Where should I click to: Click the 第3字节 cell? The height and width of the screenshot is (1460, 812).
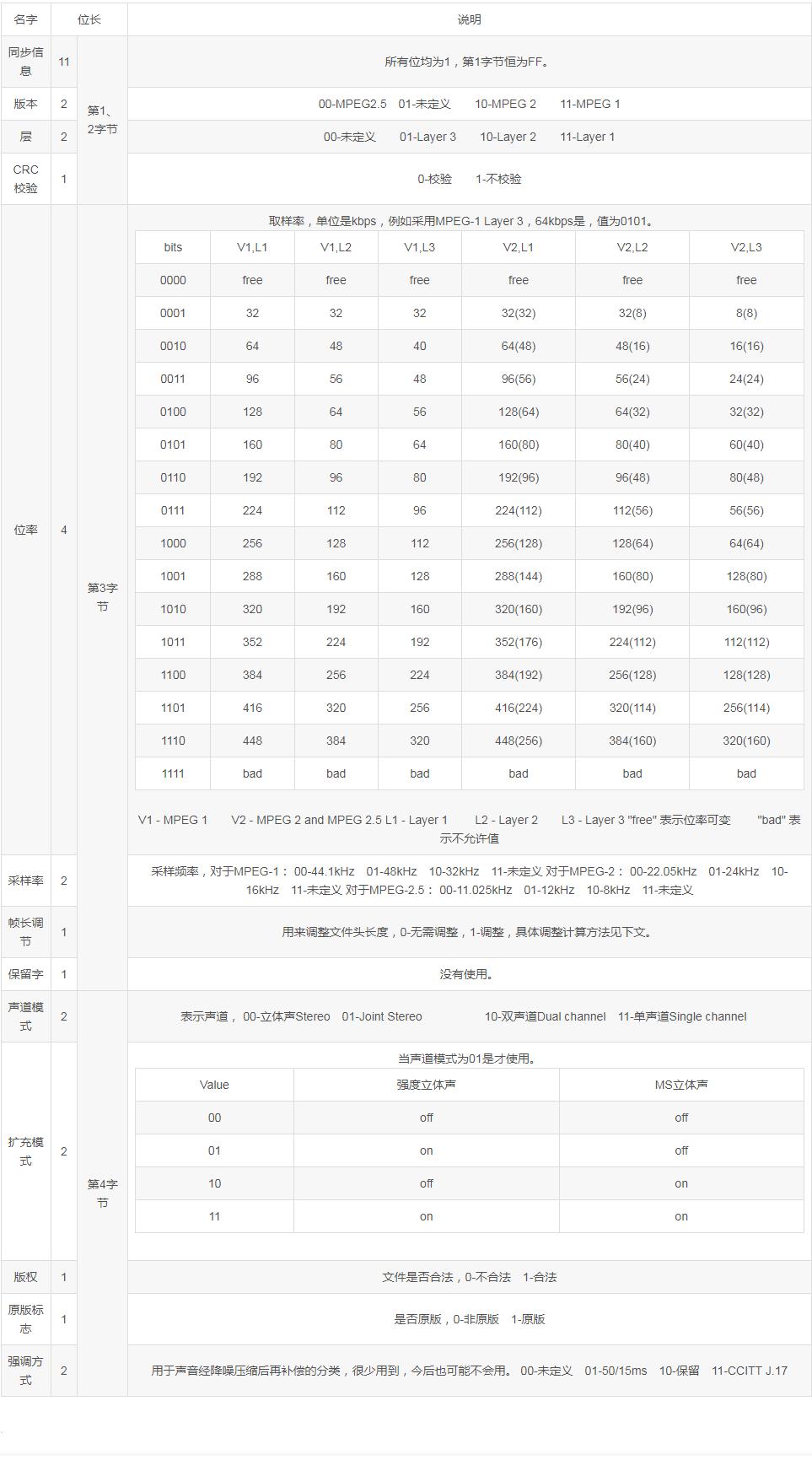coord(102,597)
